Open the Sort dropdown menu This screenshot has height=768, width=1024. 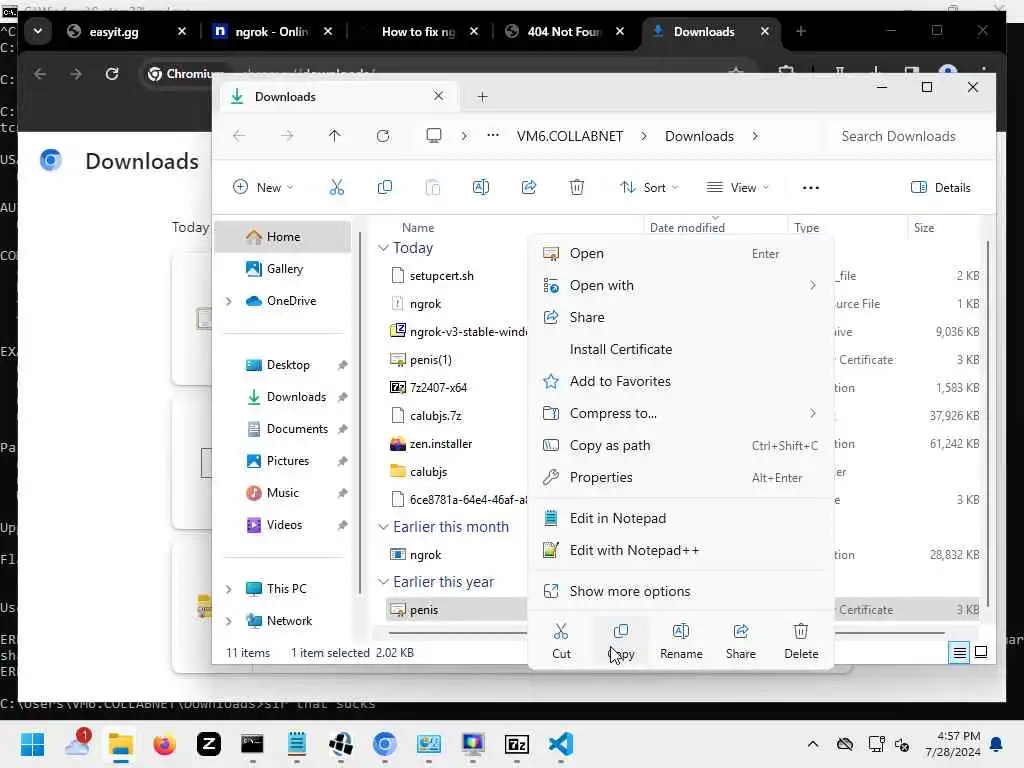pyautogui.click(x=648, y=187)
